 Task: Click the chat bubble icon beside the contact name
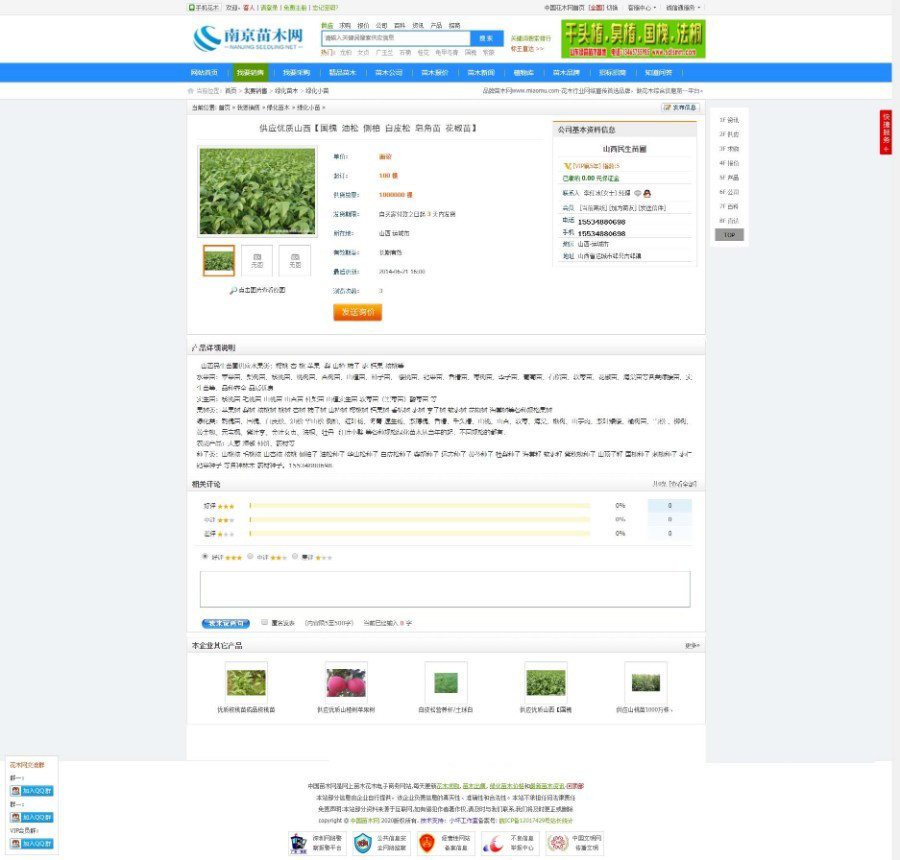point(637,193)
